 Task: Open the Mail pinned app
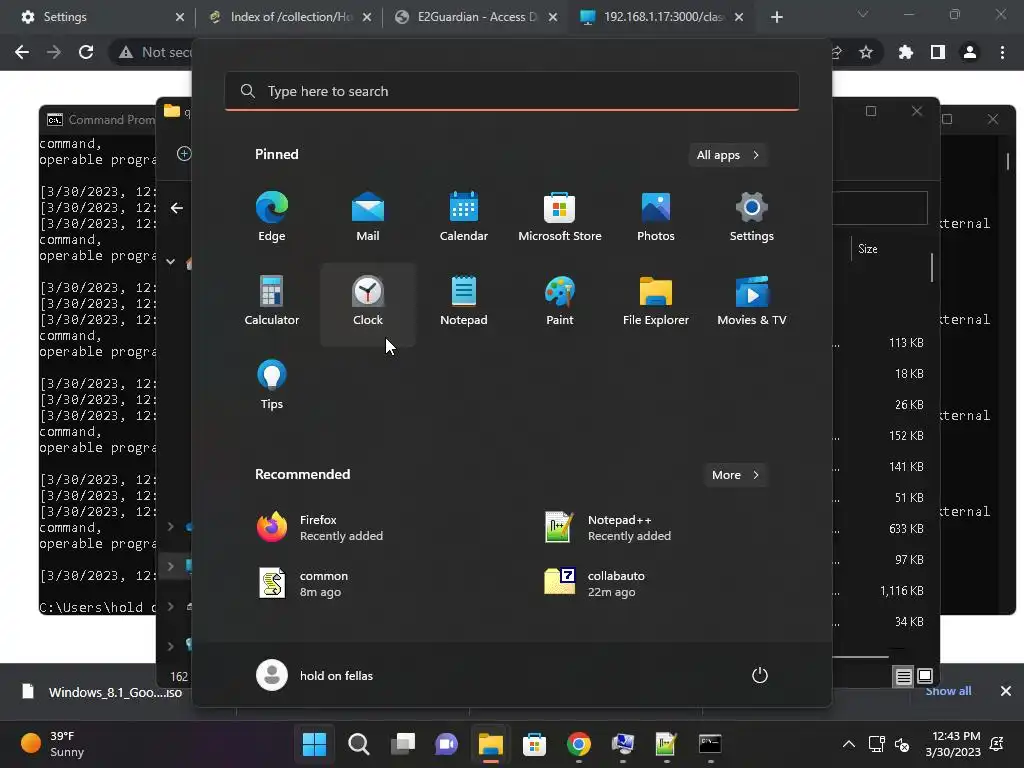(x=368, y=217)
